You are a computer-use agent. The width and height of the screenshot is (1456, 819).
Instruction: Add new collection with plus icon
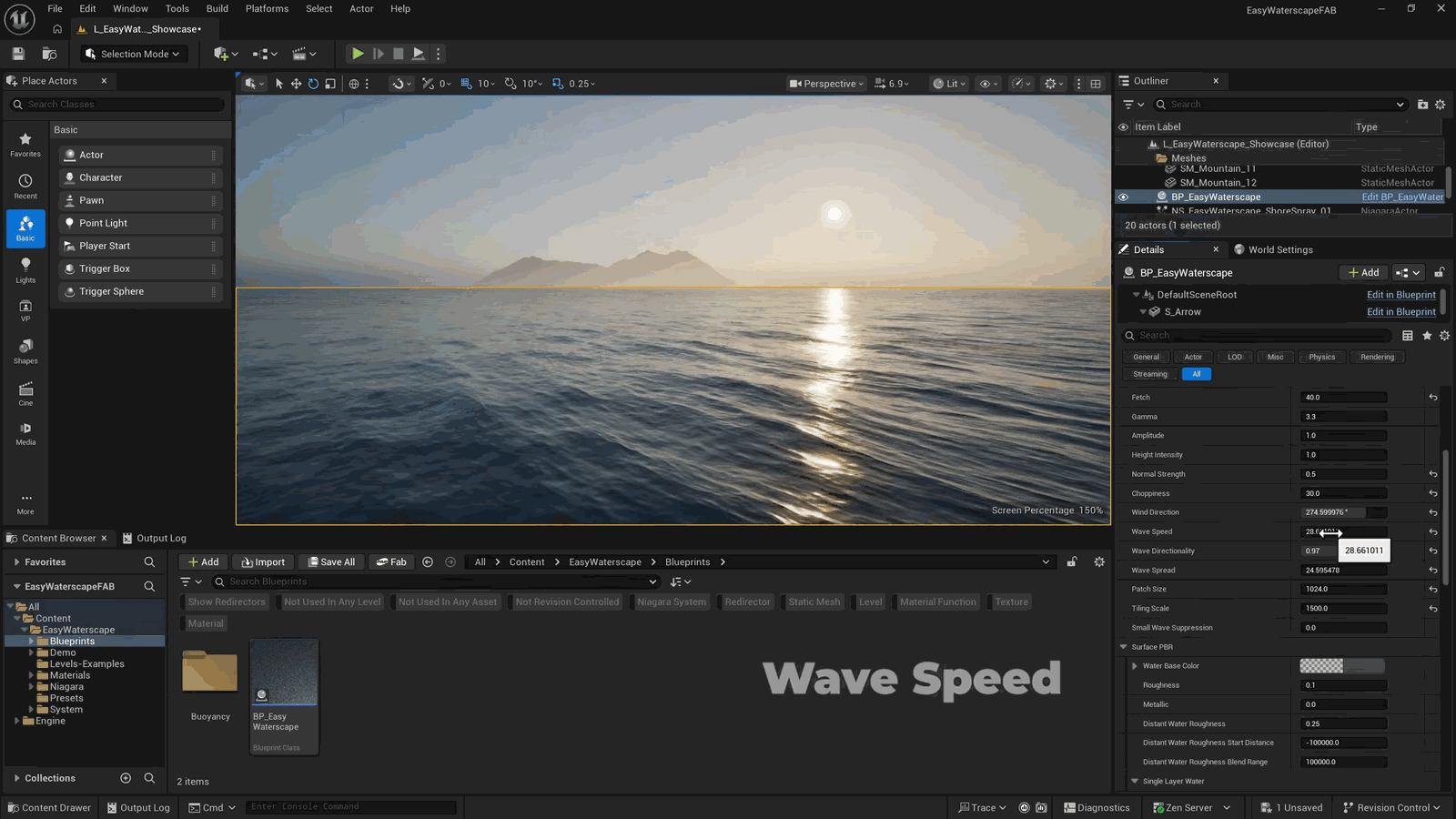126,778
